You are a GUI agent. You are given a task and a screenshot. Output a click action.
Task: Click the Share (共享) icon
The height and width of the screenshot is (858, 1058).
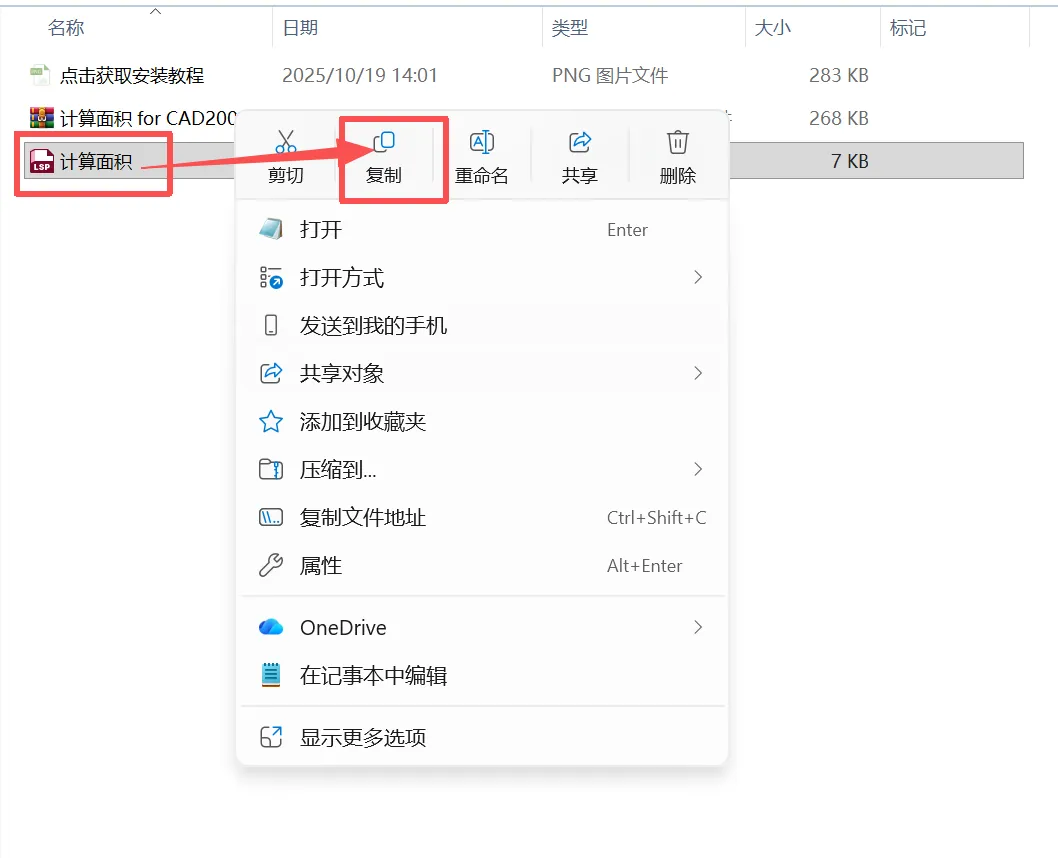point(580,142)
